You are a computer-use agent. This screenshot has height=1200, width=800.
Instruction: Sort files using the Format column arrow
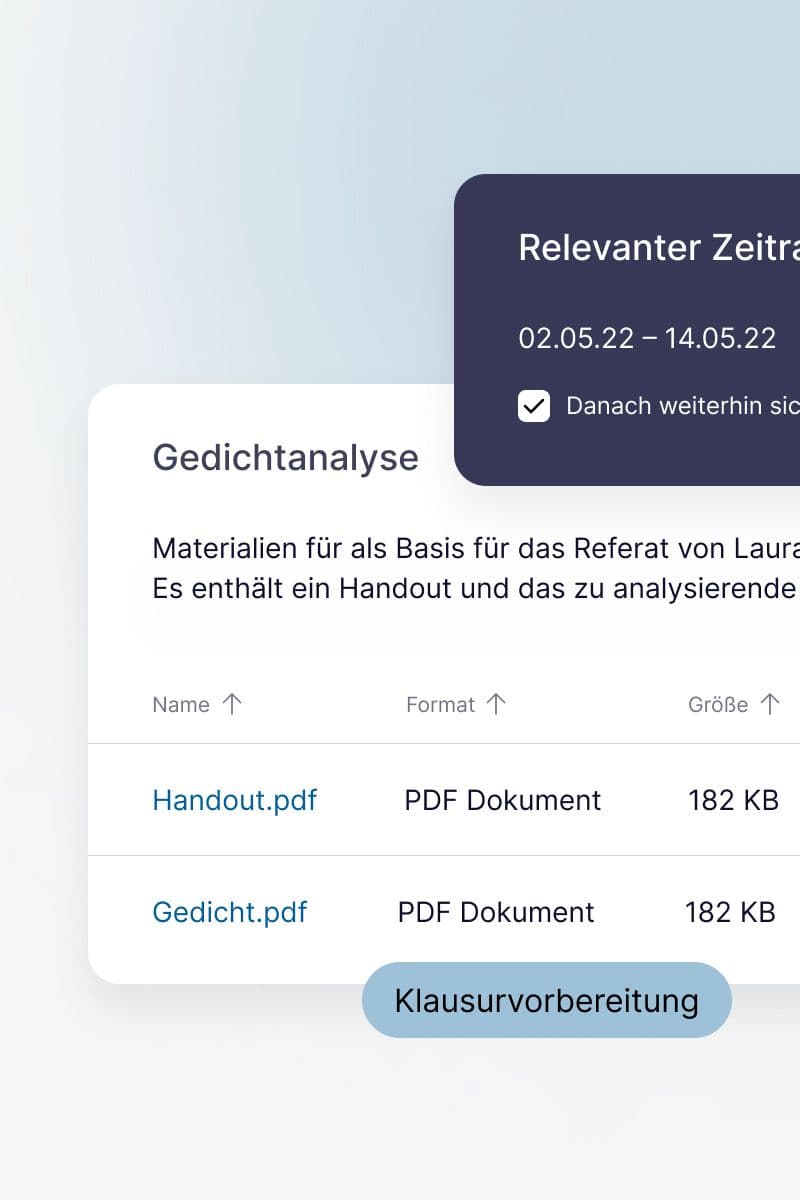(x=497, y=704)
